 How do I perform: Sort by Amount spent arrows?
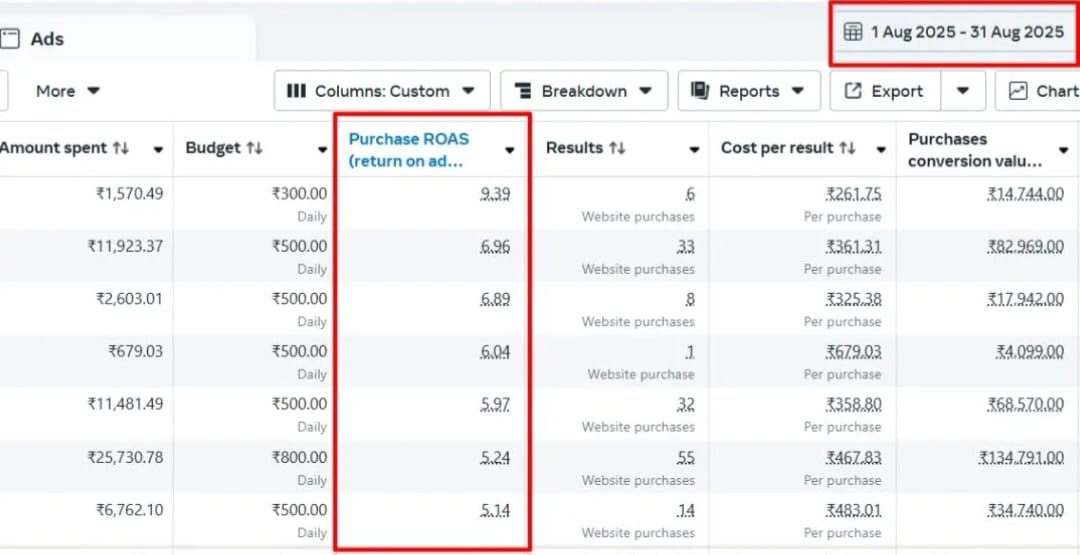point(121,148)
